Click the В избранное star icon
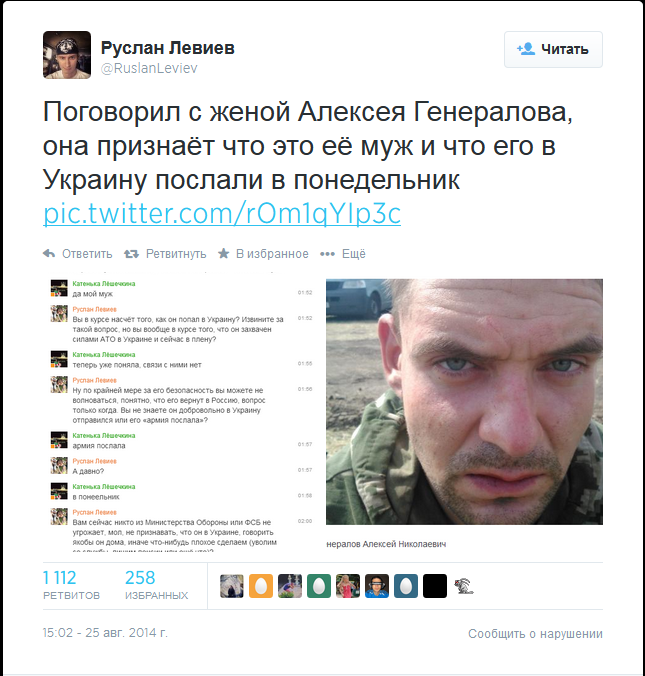Image resolution: width=645 pixels, height=676 pixels. pos(223,254)
